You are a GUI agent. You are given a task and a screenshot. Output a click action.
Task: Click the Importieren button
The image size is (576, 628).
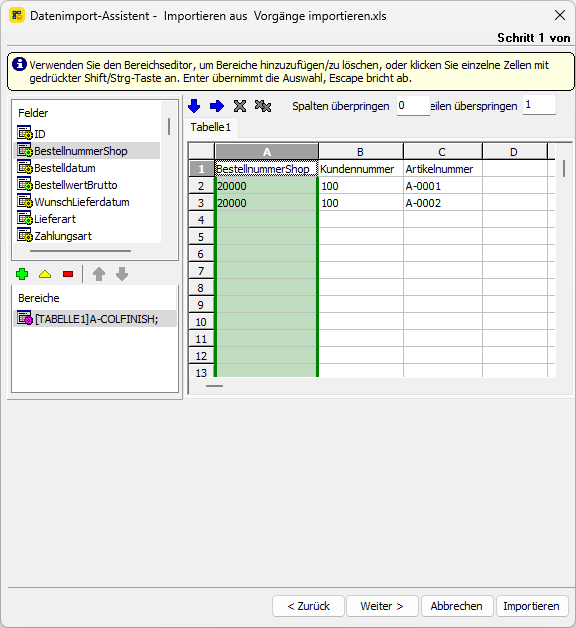click(x=532, y=606)
